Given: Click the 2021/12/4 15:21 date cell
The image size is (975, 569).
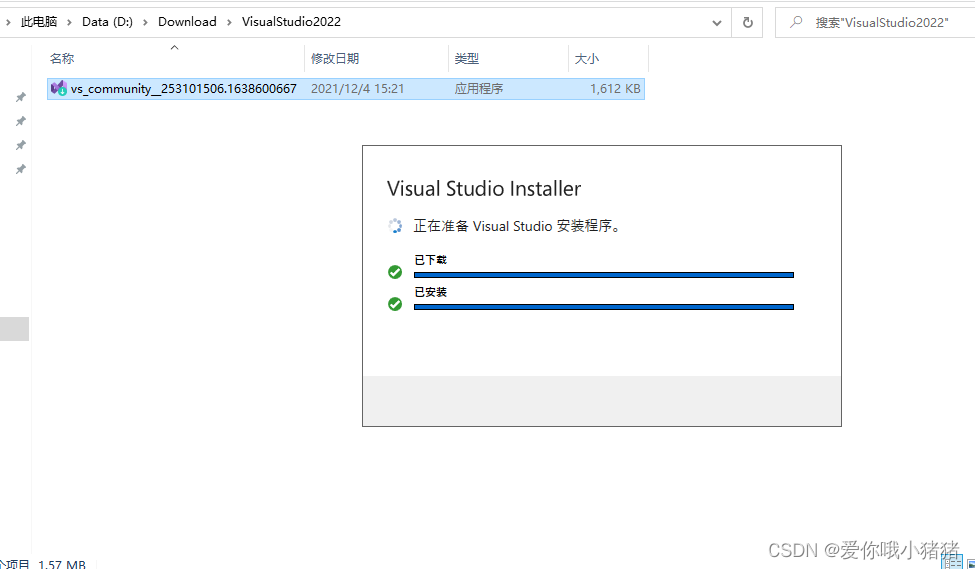Looking at the screenshot, I should coord(358,89).
